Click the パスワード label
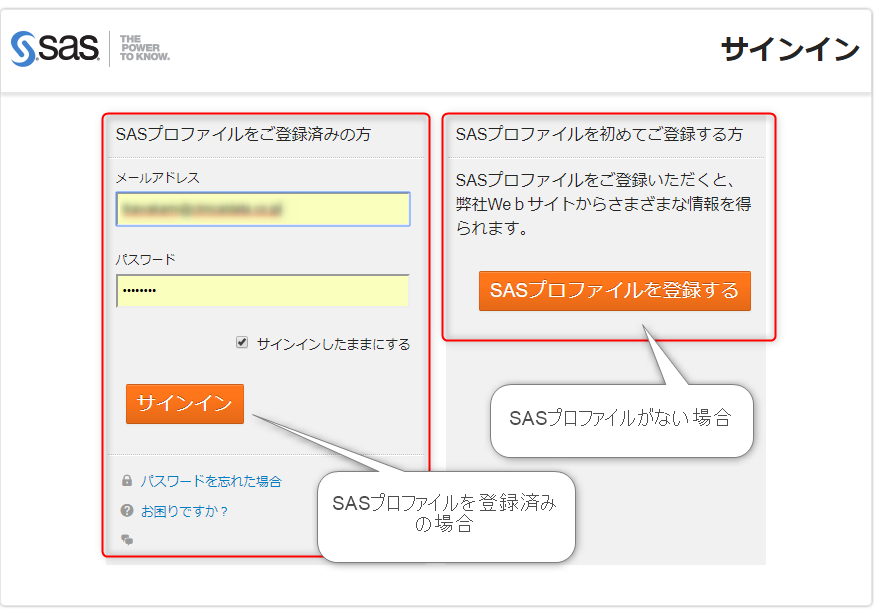Screen dimensions: 879x610 (x=145, y=259)
